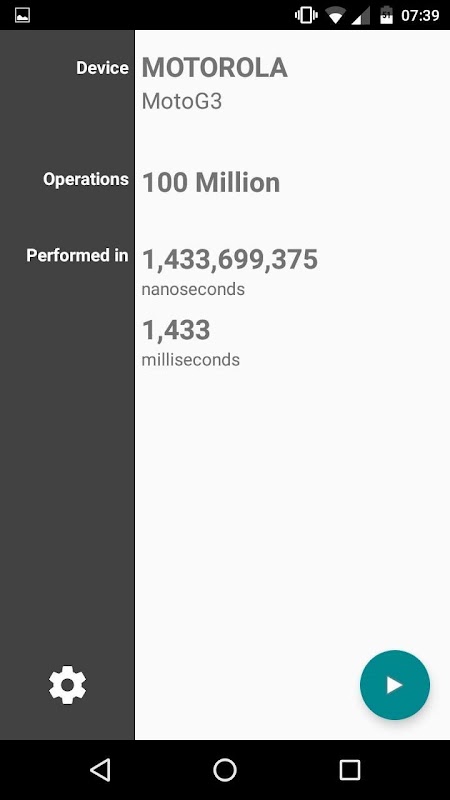Tap the 07:39 clock in status bar

(x=420, y=15)
